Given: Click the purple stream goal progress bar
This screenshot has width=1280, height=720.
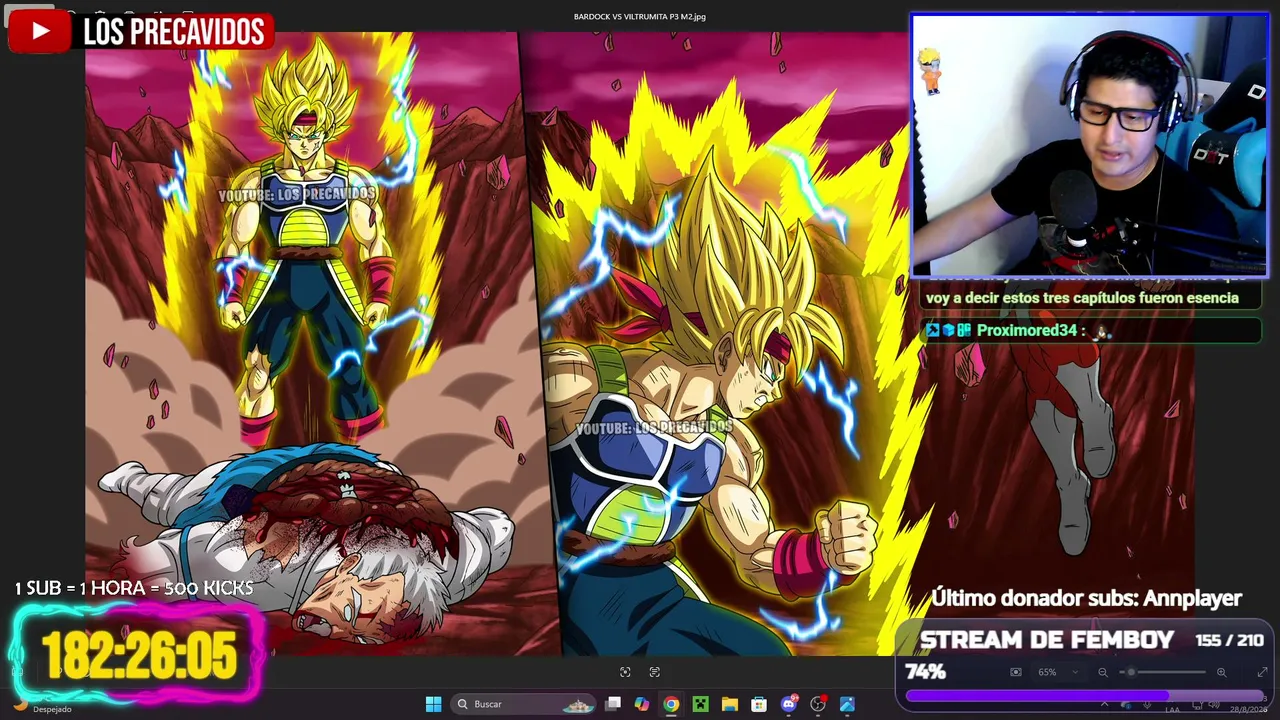Looking at the screenshot, I should 1084,696.
